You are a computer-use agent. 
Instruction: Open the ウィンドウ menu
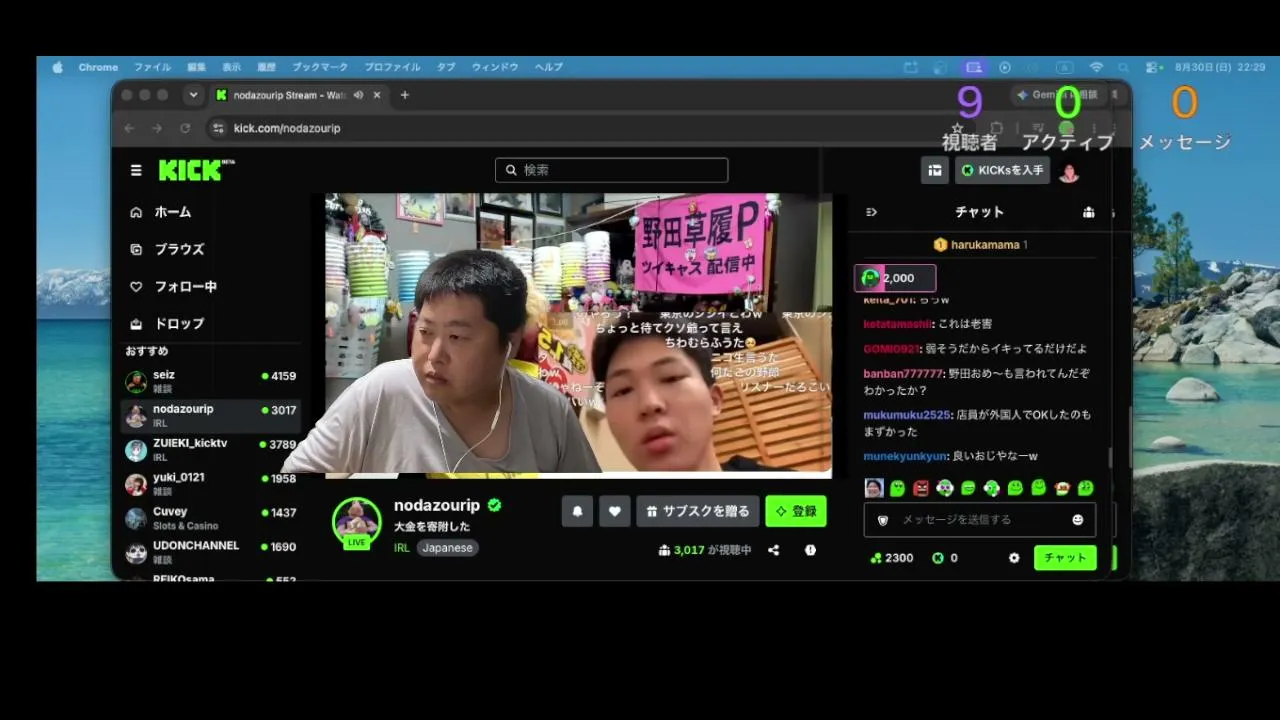[x=495, y=67]
